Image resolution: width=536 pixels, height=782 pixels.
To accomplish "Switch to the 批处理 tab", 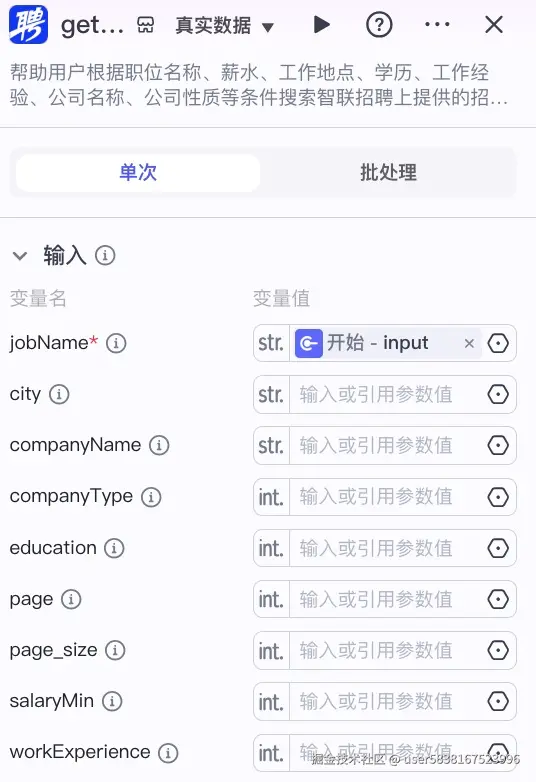I will (388, 173).
